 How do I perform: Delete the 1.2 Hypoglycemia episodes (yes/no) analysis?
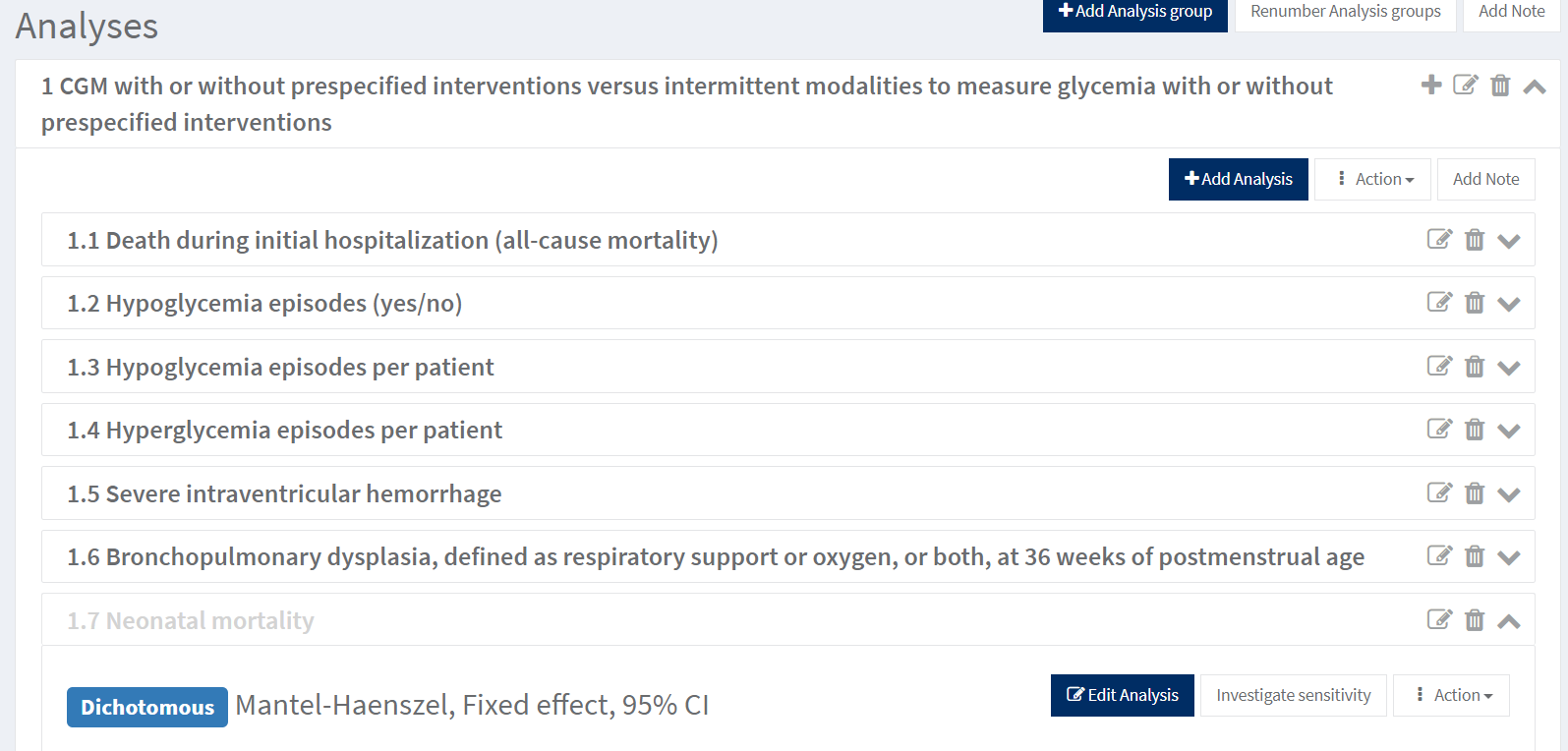(1475, 303)
